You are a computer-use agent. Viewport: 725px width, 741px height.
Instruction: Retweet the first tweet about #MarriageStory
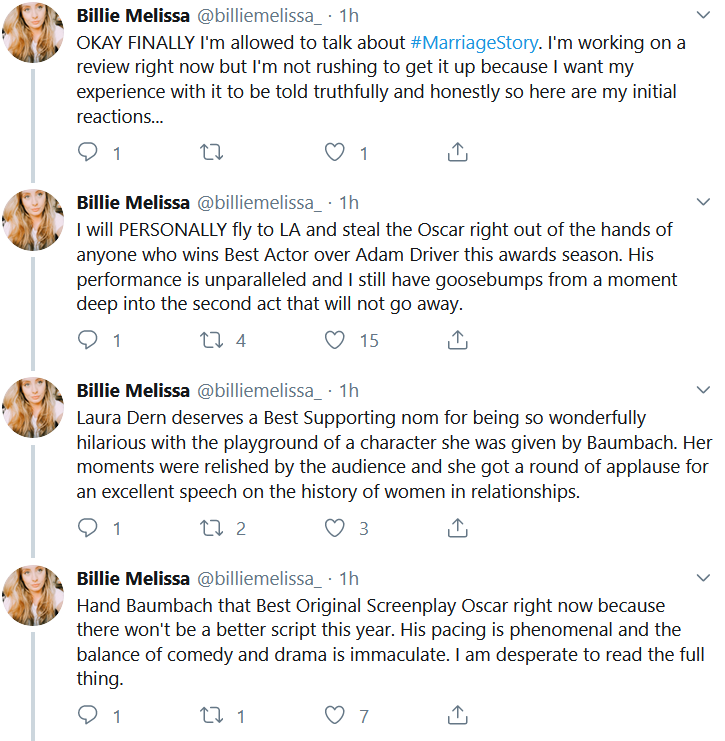click(211, 152)
